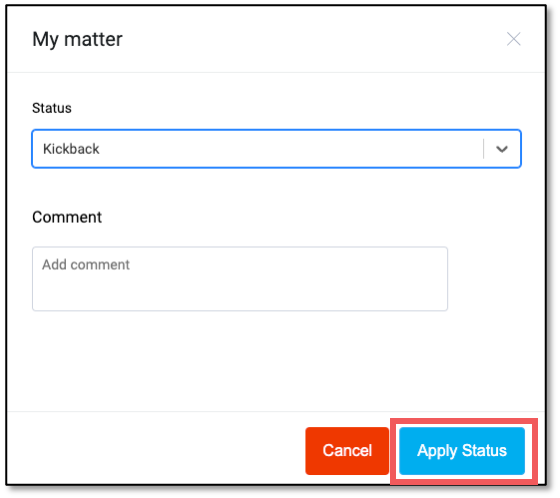Dismiss the dialog using the X icon
The image size is (560, 498).
tap(513, 39)
